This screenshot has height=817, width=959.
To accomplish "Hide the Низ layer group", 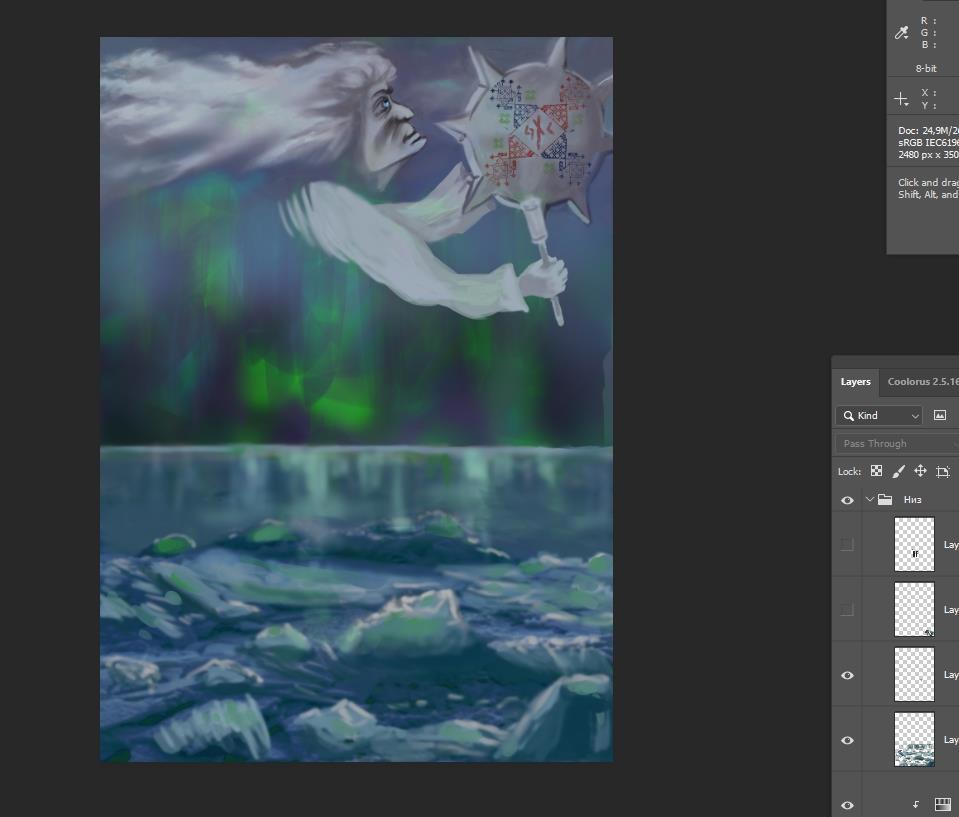I will tap(847, 500).
